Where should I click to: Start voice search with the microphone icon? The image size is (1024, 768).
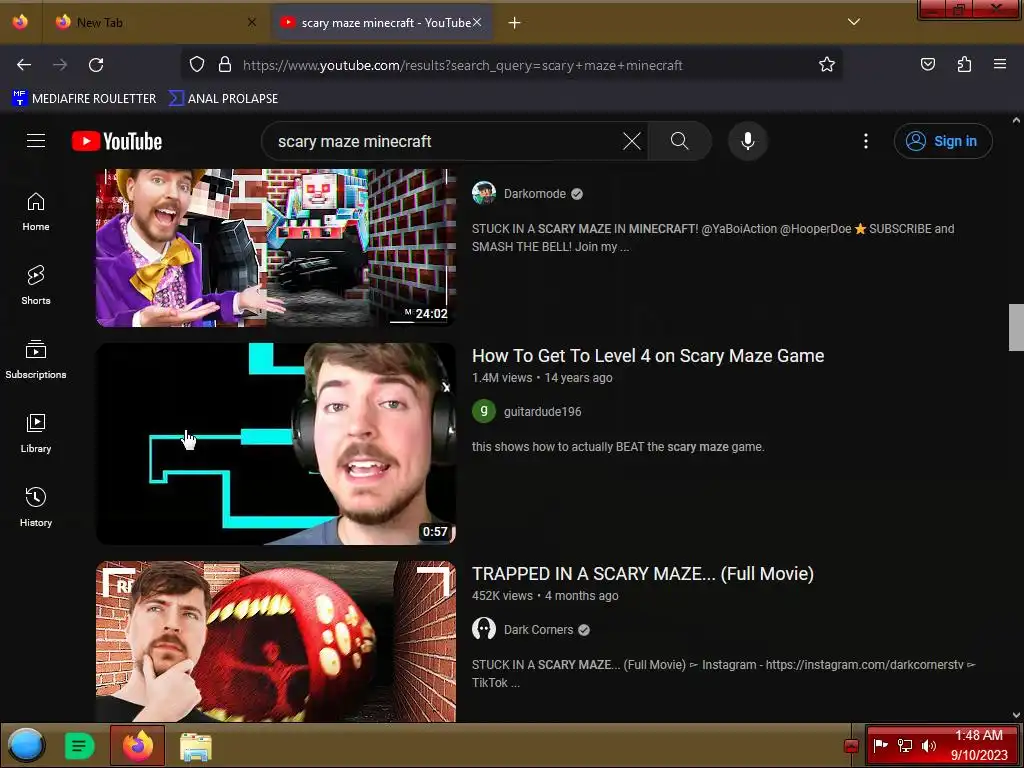point(748,141)
